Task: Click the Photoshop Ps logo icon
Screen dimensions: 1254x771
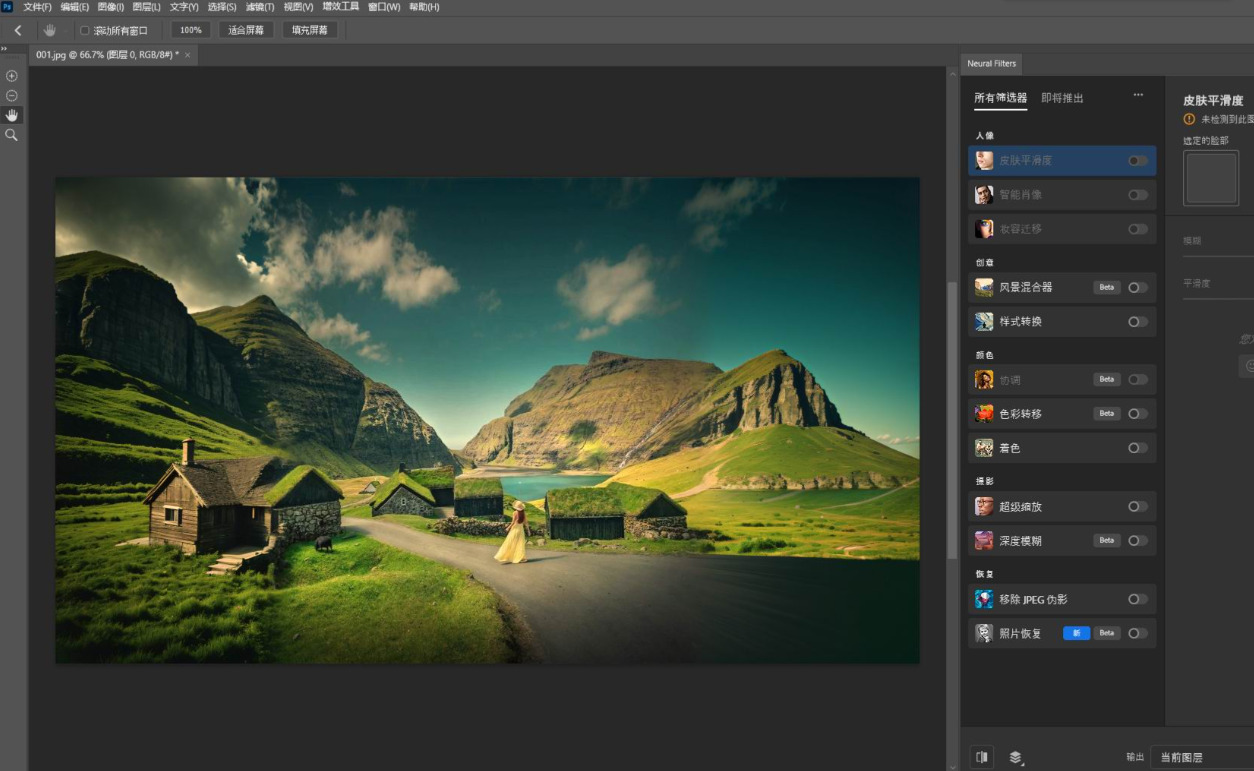Action: pos(7,7)
